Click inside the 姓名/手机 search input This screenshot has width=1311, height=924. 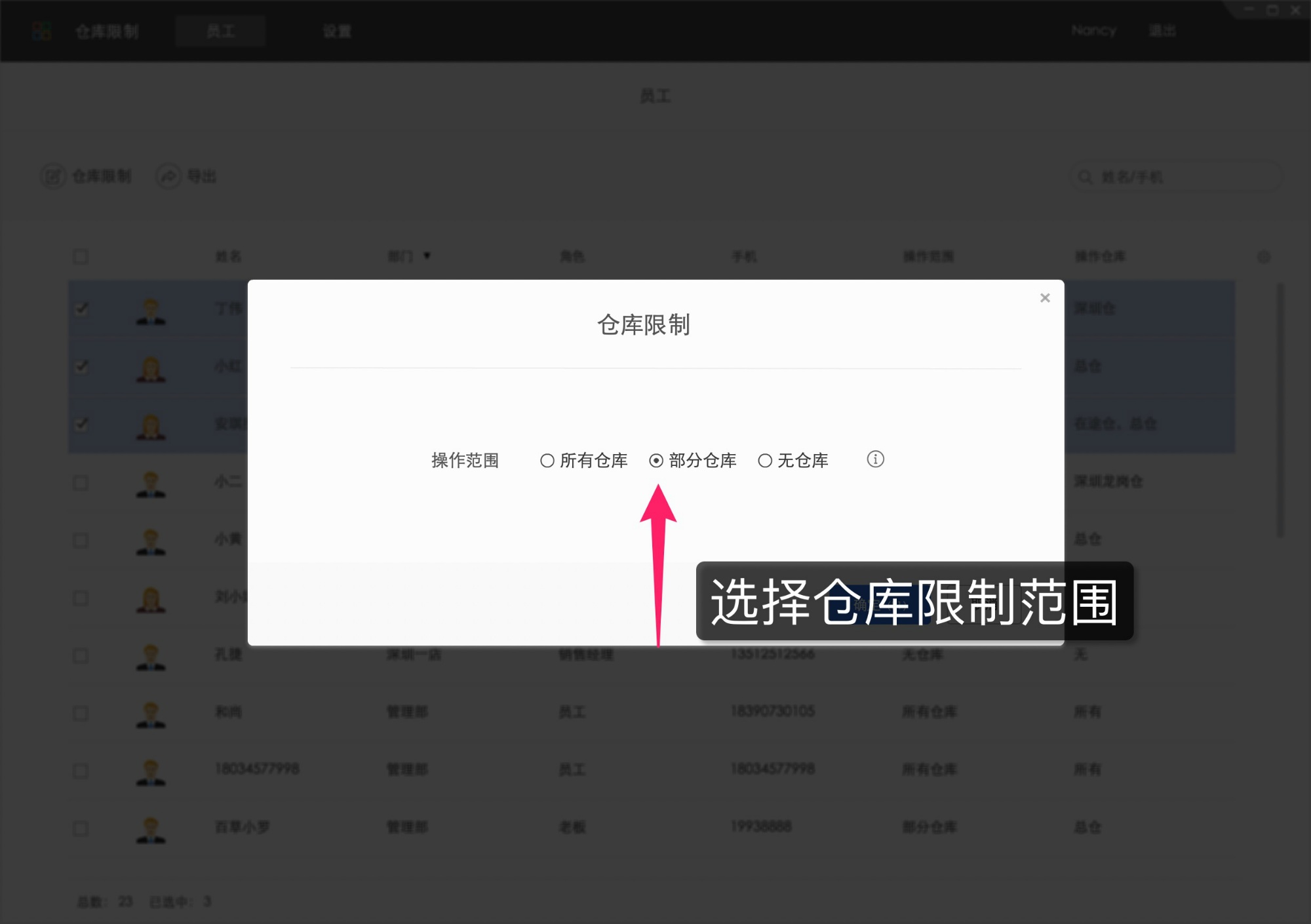[1173, 176]
